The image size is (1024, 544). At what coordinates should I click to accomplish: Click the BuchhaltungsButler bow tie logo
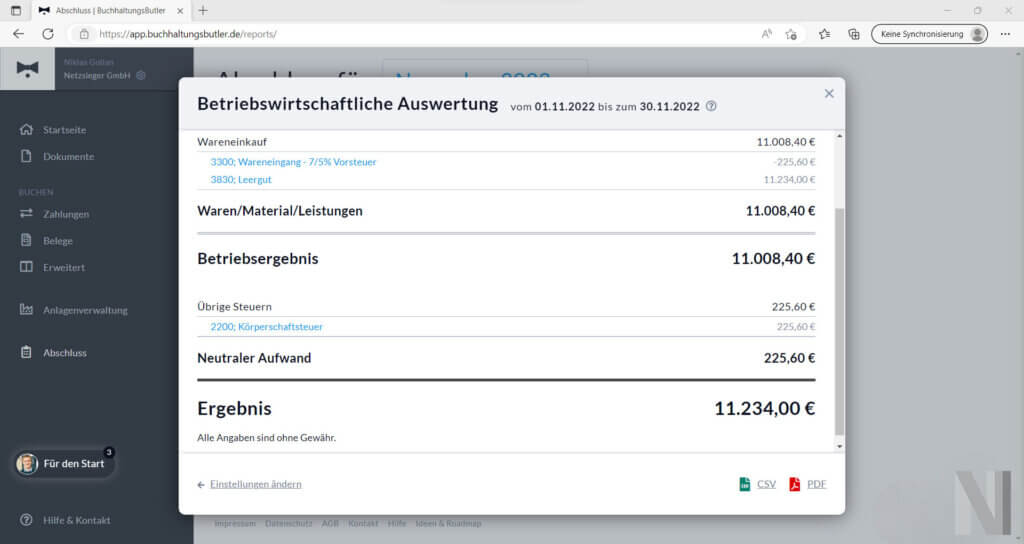point(28,68)
